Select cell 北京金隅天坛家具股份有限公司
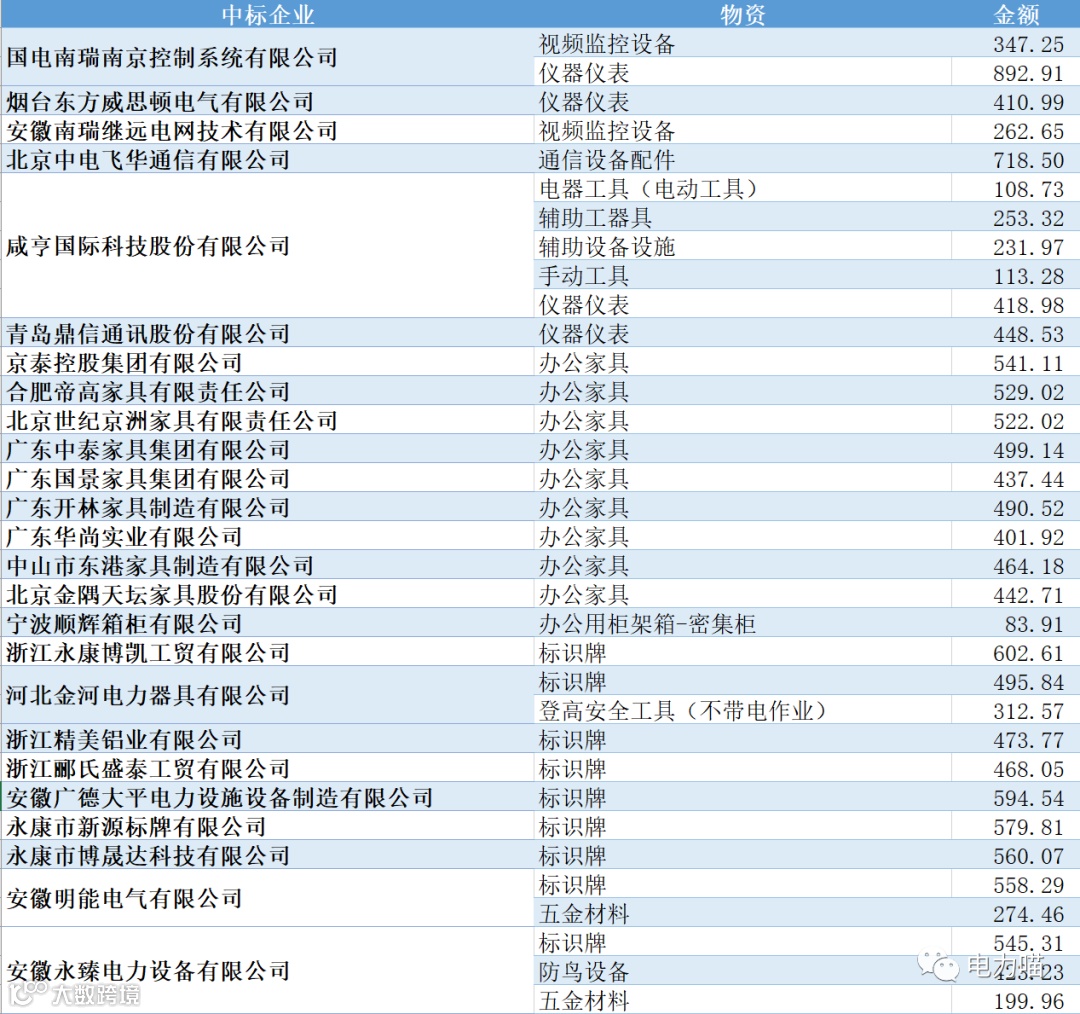The width and height of the screenshot is (1080, 1014). [x=267, y=593]
